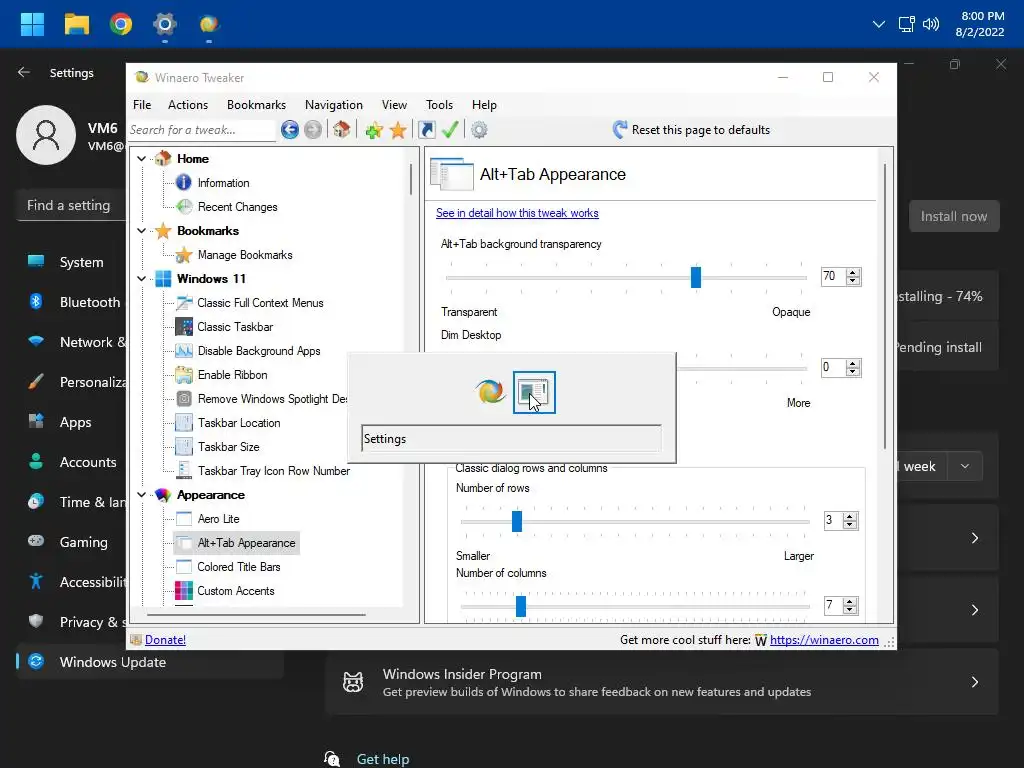
Task: Open Winaero settings gear icon in toolbar
Action: [x=479, y=130]
